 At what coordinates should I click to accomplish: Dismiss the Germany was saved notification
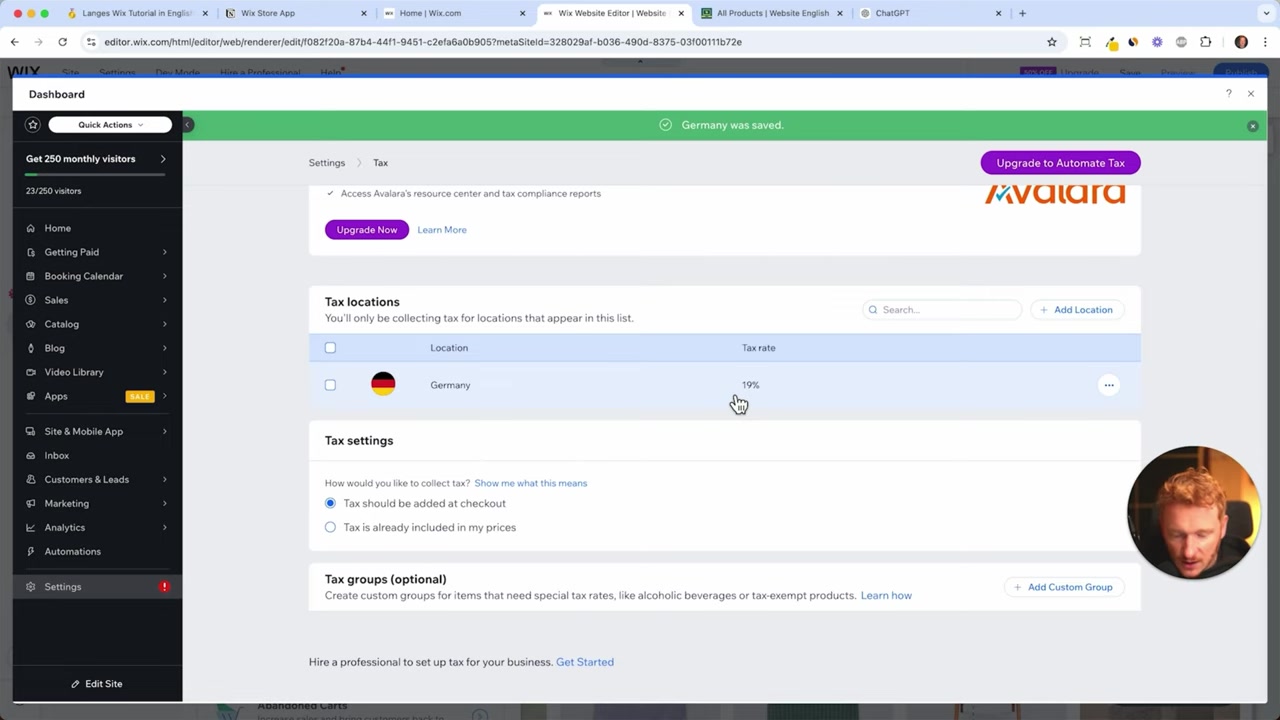pyautogui.click(x=1252, y=126)
